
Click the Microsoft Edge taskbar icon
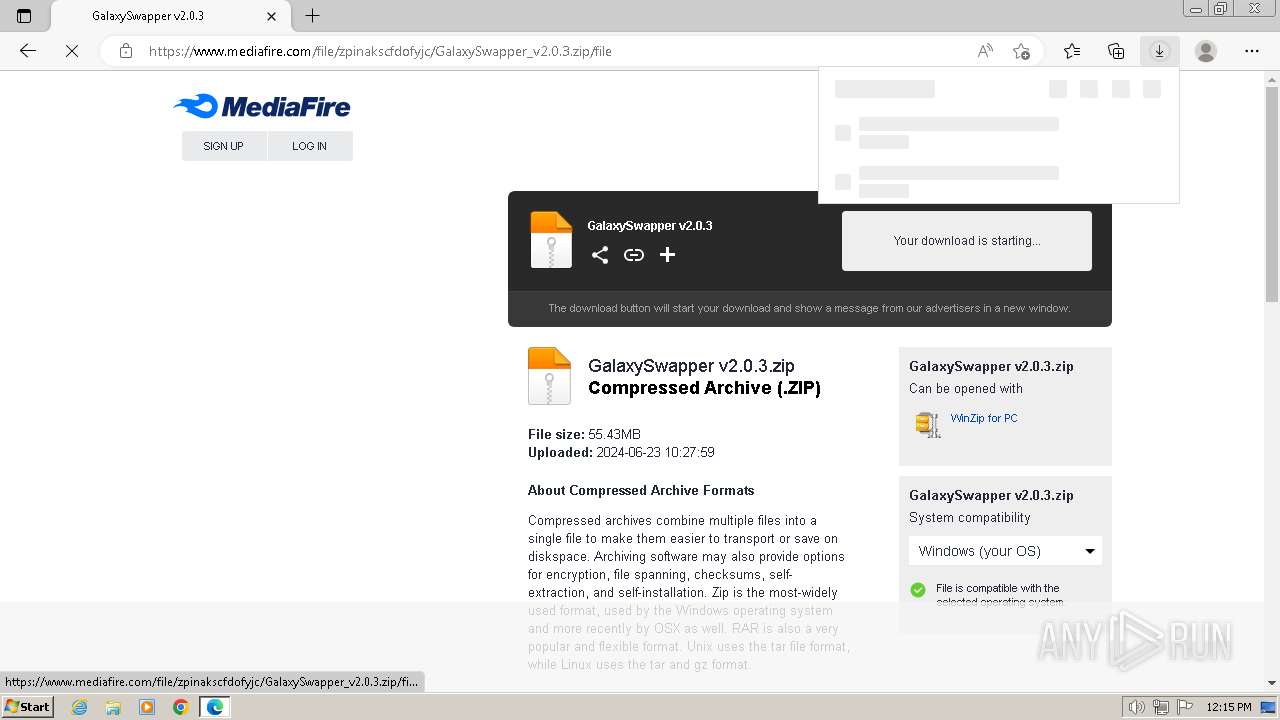(215, 707)
